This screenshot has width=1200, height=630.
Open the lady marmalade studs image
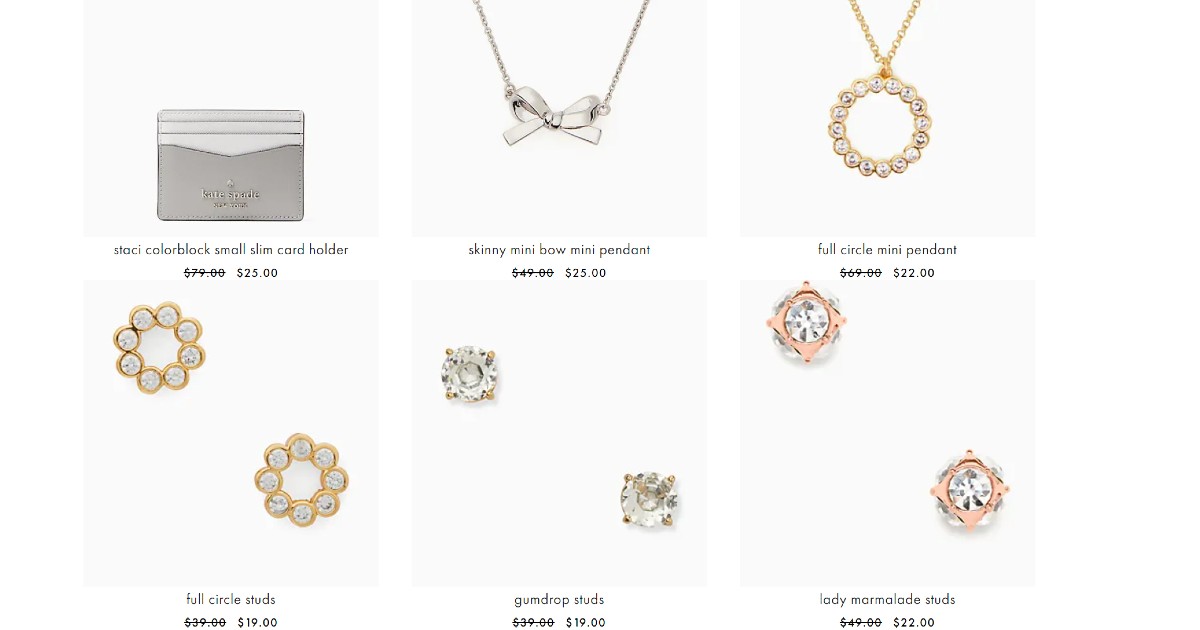coord(887,433)
